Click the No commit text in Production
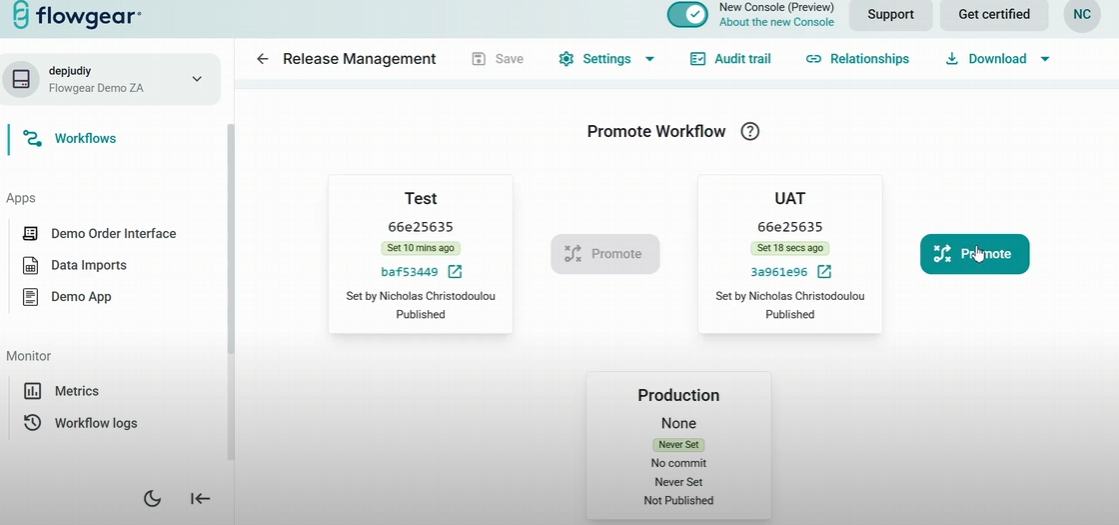 (679, 463)
